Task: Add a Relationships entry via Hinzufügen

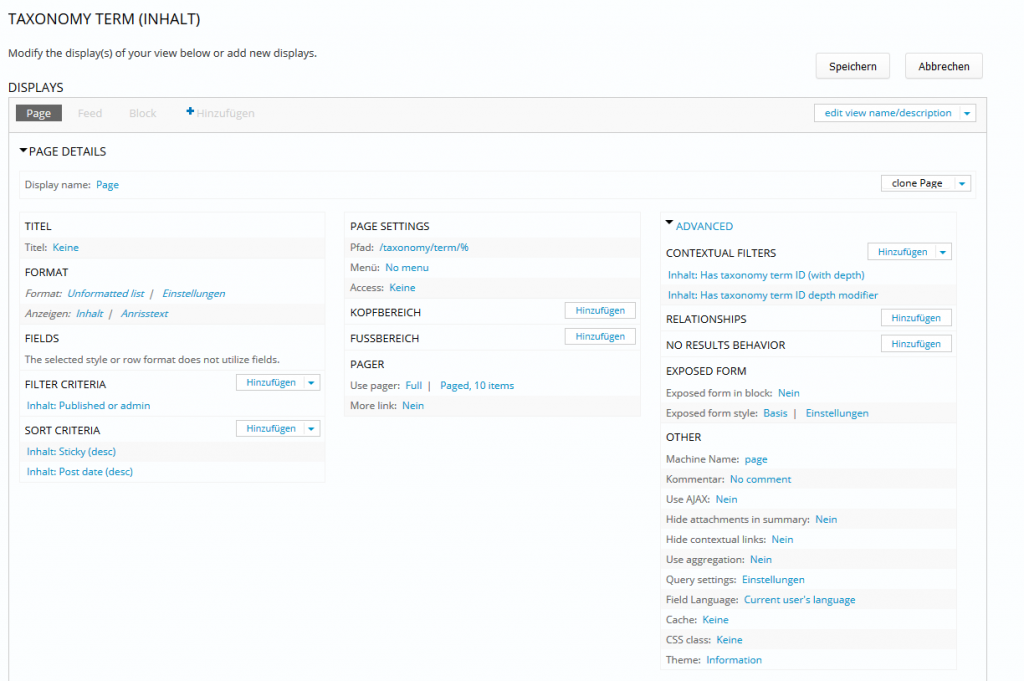Action: click(x=916, y=318)
